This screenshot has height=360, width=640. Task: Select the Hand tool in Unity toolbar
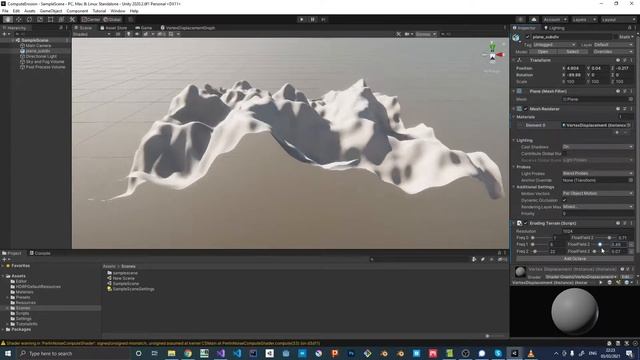pyautogui.click(x=8, y=19)
